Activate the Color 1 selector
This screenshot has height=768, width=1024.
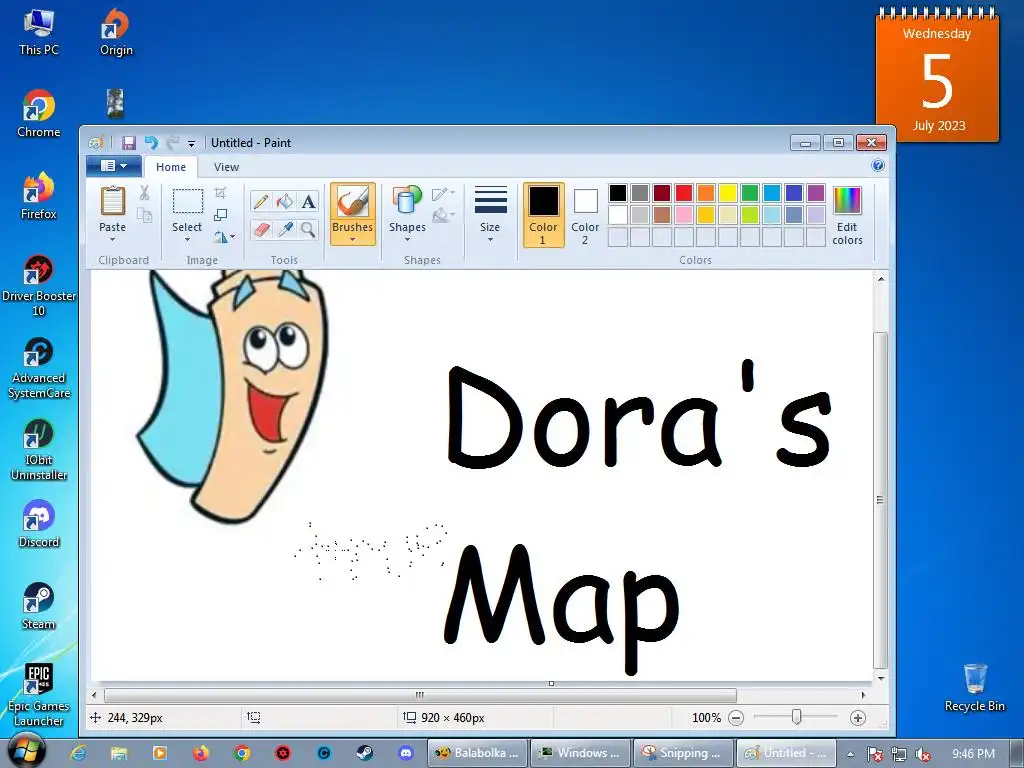[x=543, y=215]
